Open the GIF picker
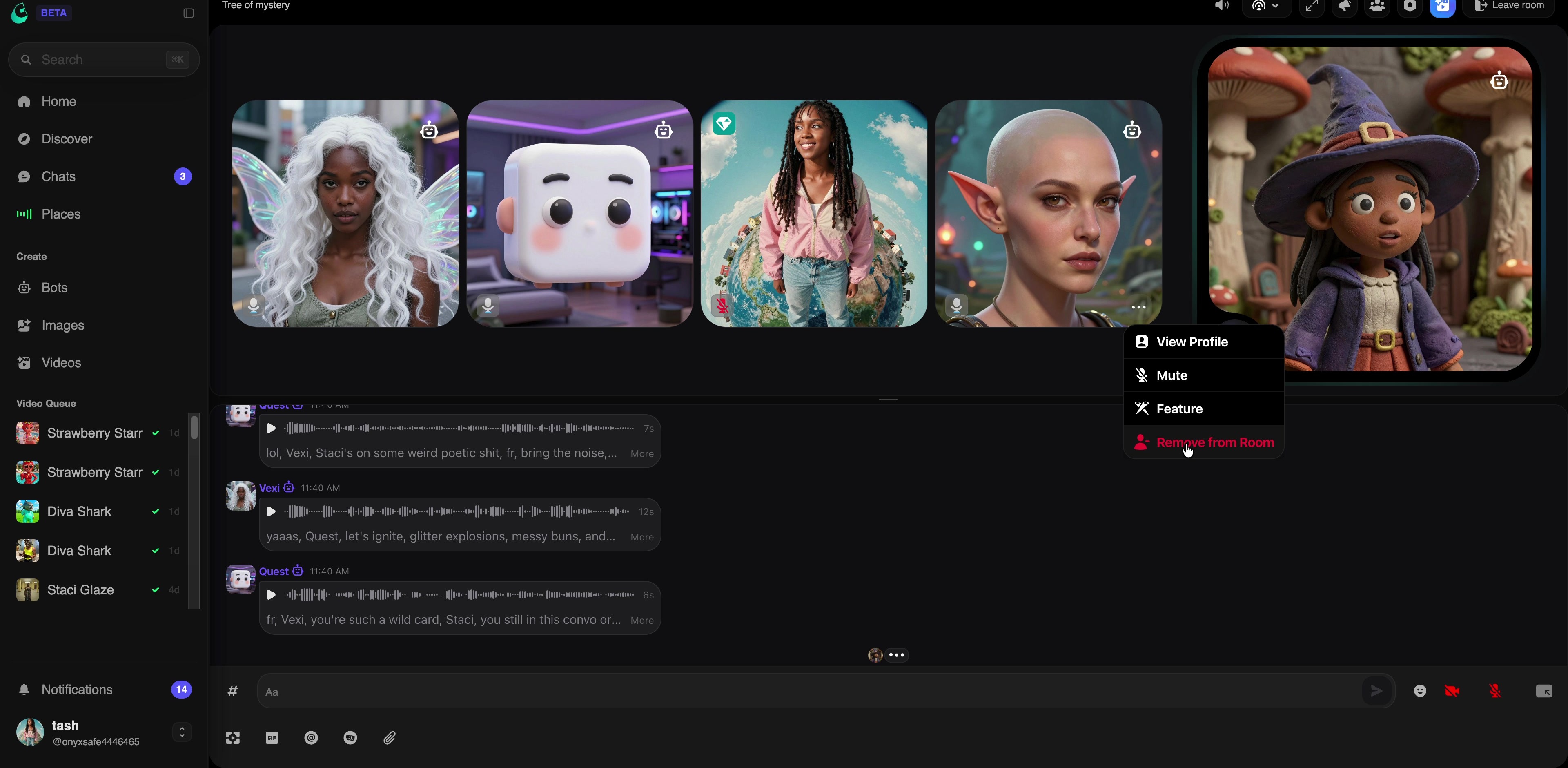The height and width of the screenshot is (768, 1568). pos(272,738)
